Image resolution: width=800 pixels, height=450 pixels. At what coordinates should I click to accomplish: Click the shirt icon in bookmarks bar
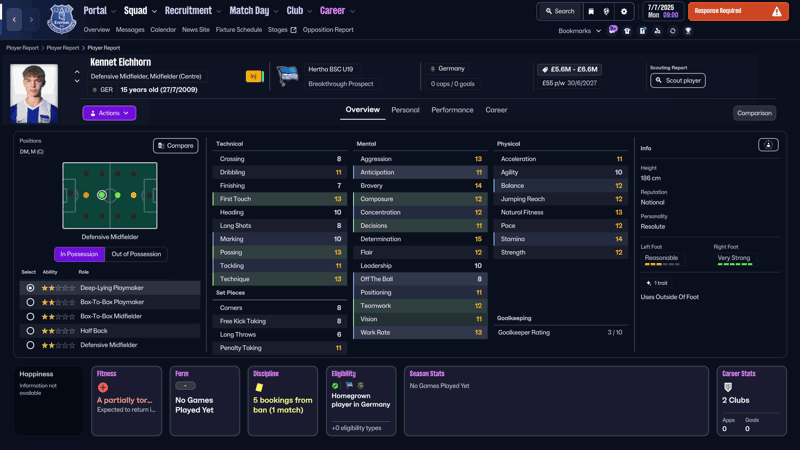(x=627, y=31)
